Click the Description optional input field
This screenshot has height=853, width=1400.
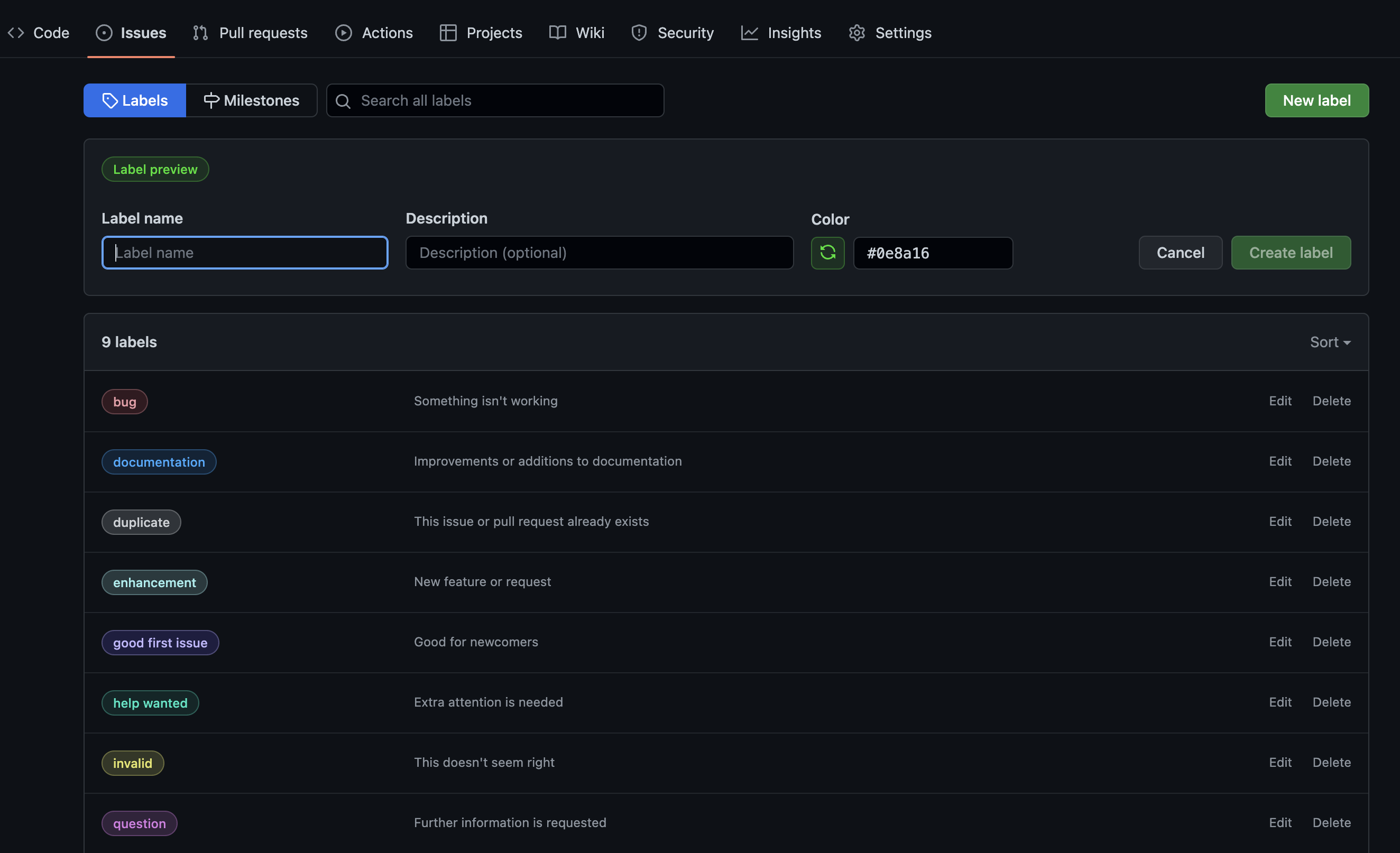599,253
